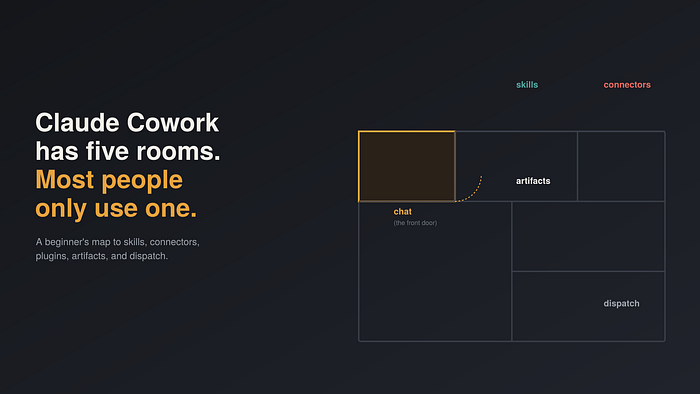Click the "has five rooms." headline line
The width and height of the screenshot is (700, 394).
(x=128, y=151)
